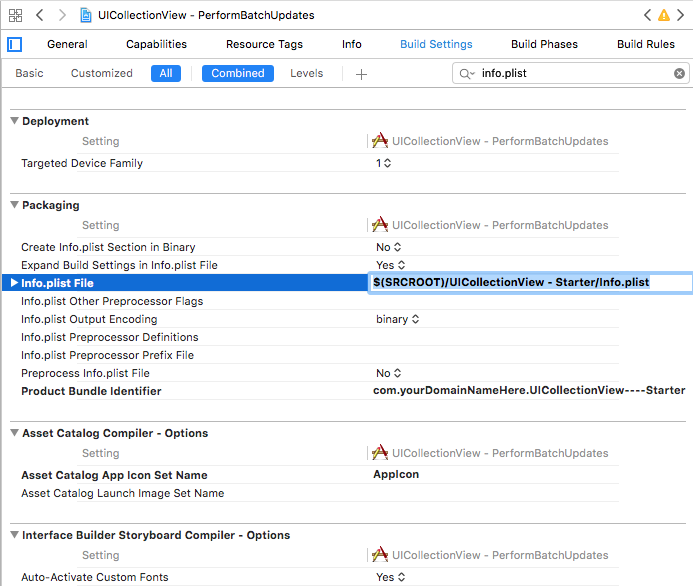
Task: Collapse the Deployment section
Action: point(15,121)
